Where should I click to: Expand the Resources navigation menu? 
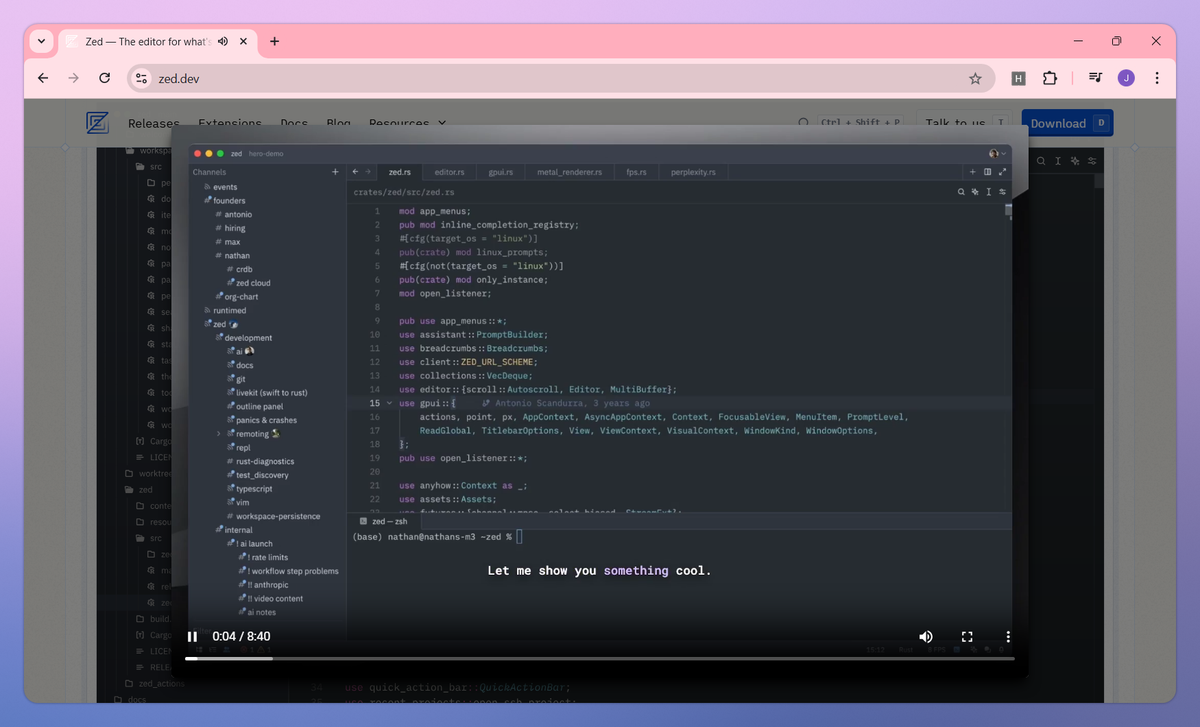(x=407, y=124)
